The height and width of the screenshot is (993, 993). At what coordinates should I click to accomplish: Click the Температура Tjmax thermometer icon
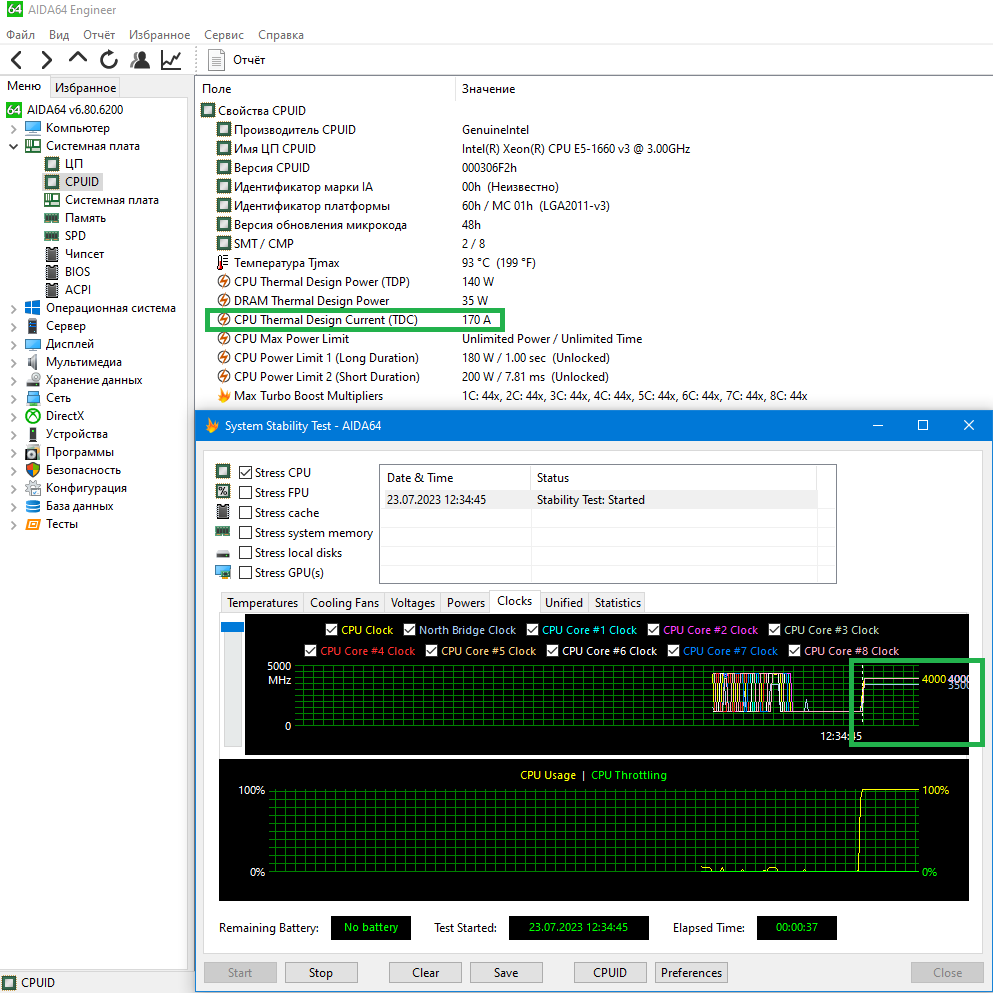[222, 262]
